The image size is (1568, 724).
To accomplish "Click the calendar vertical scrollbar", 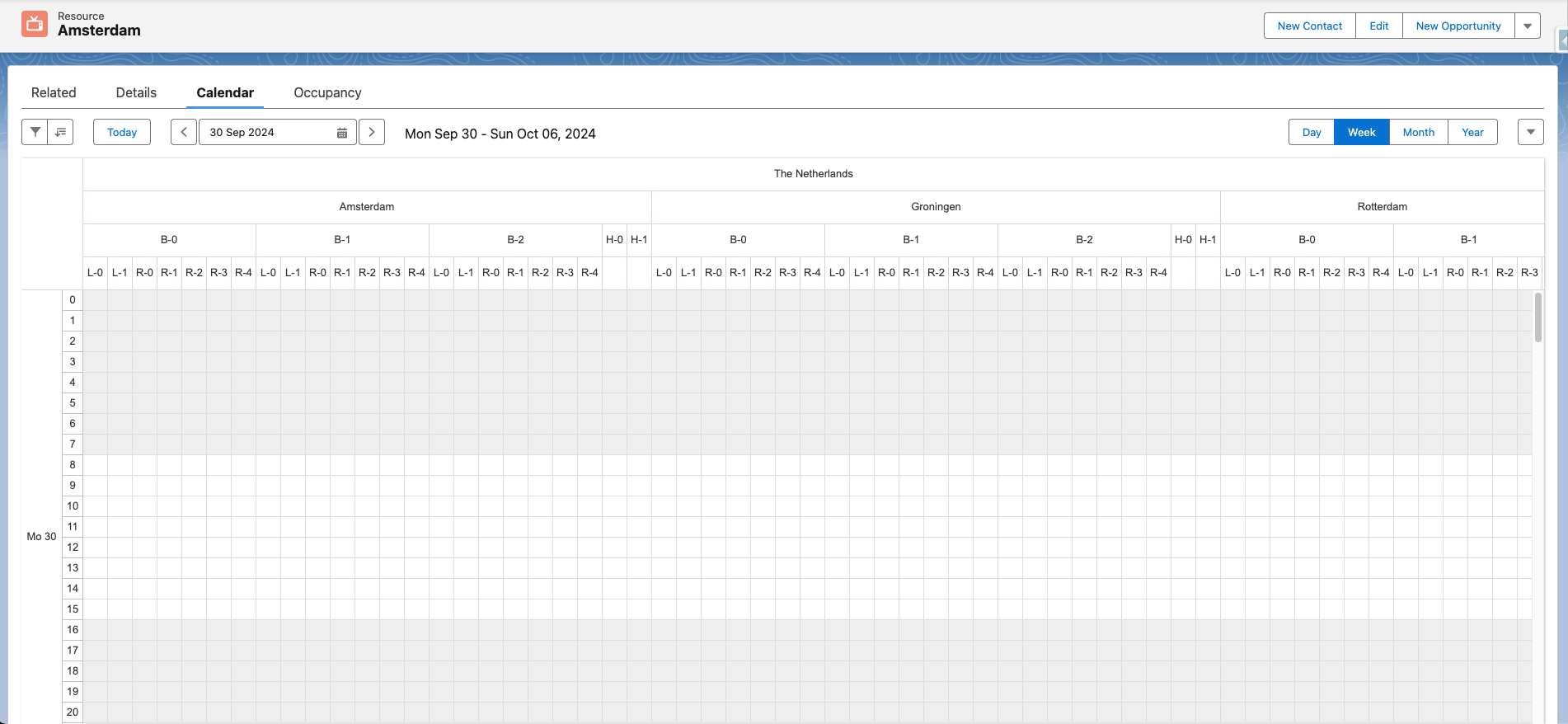I will click(x=1537, y=317).
